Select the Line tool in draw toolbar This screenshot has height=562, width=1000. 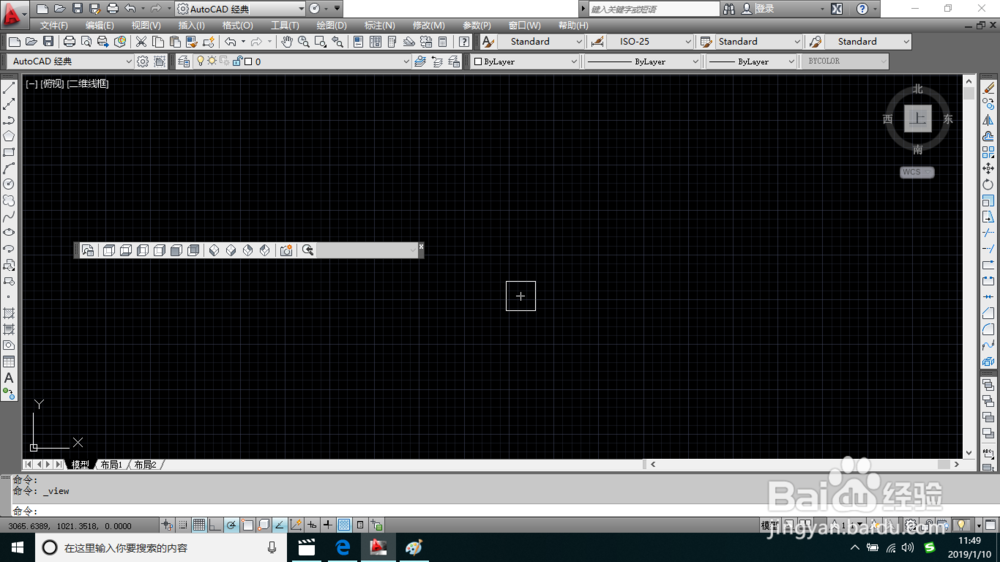click(x=9, y=88)
